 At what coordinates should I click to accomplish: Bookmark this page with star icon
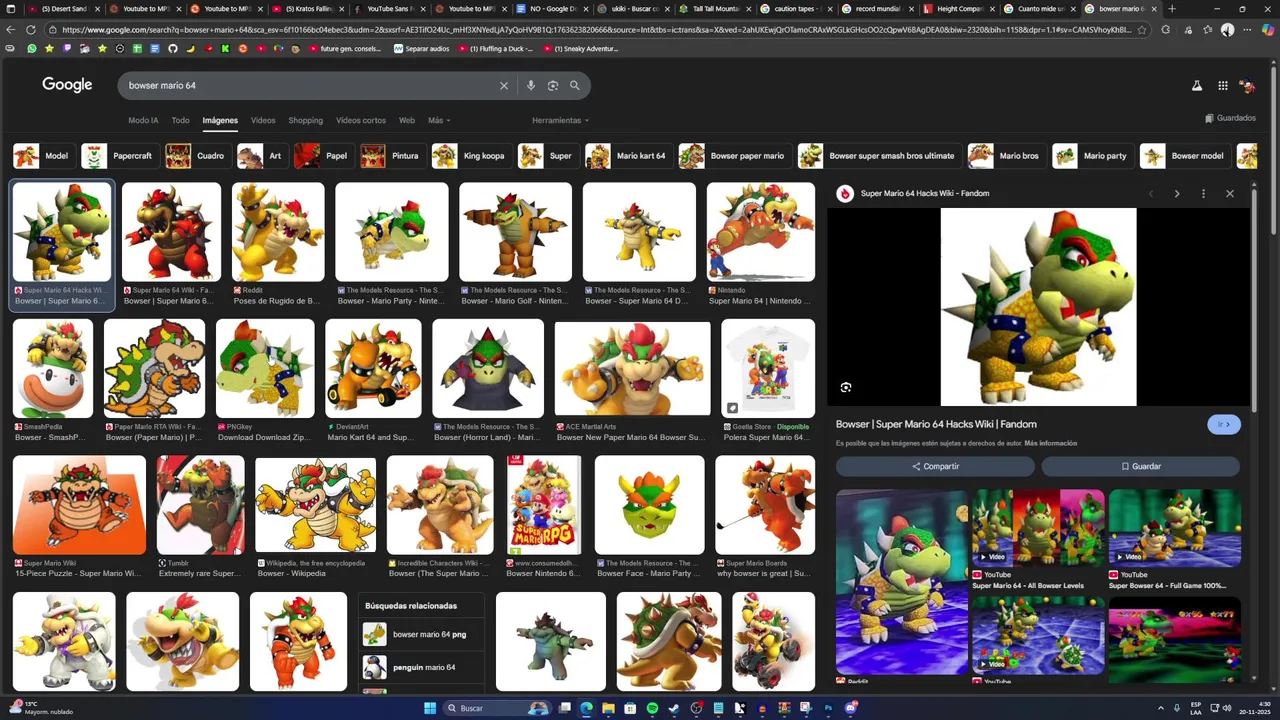[x=1142, y=30]
